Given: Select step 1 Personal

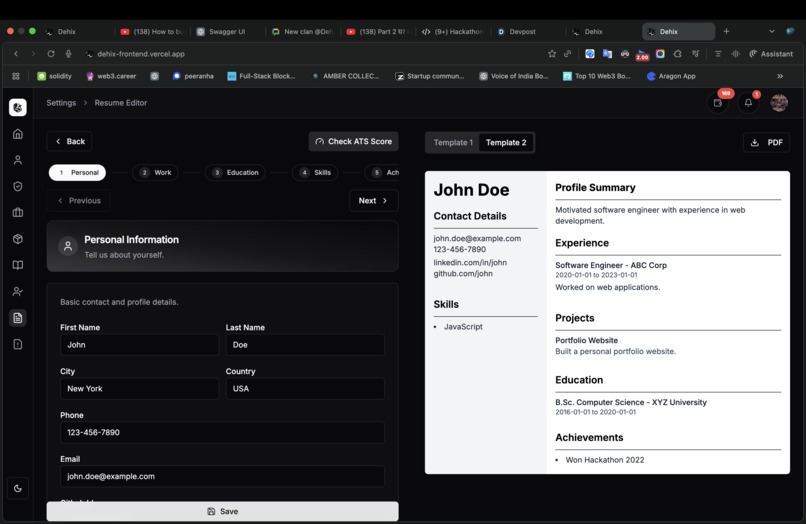Looking at the screenshot, I should coord(78,172).
